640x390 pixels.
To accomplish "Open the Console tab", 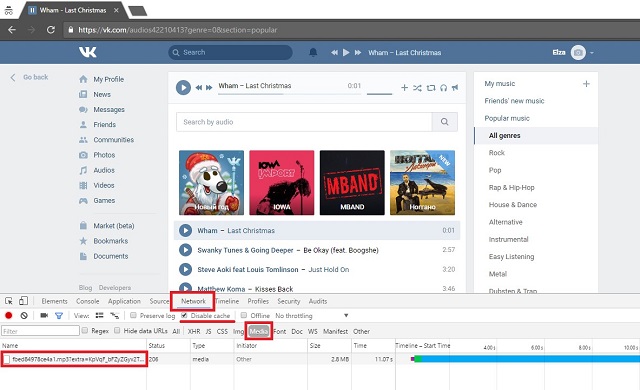I will click(87, 301).
